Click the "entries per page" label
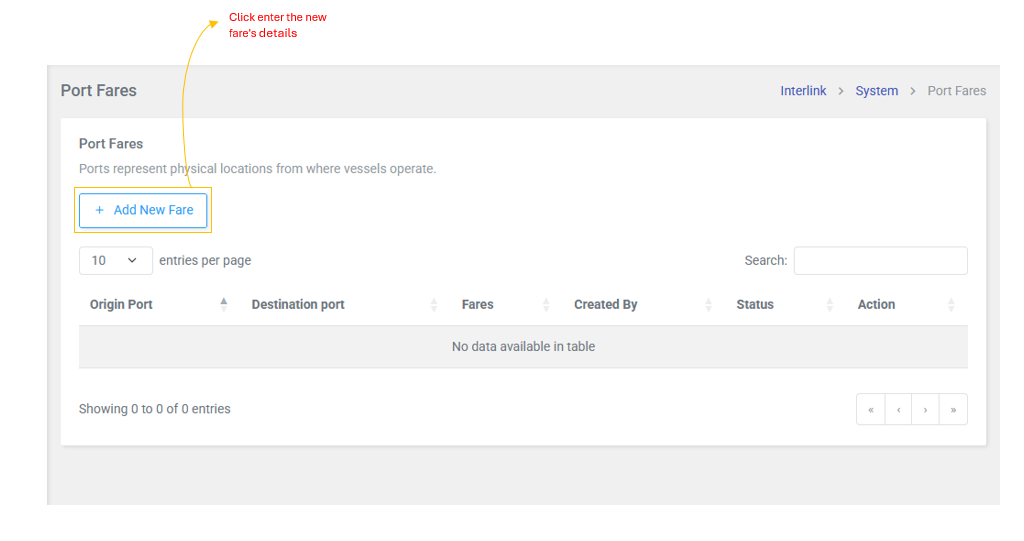This screenshot has width=1024, height=541. pyautogui.click(x=205, y=261)
